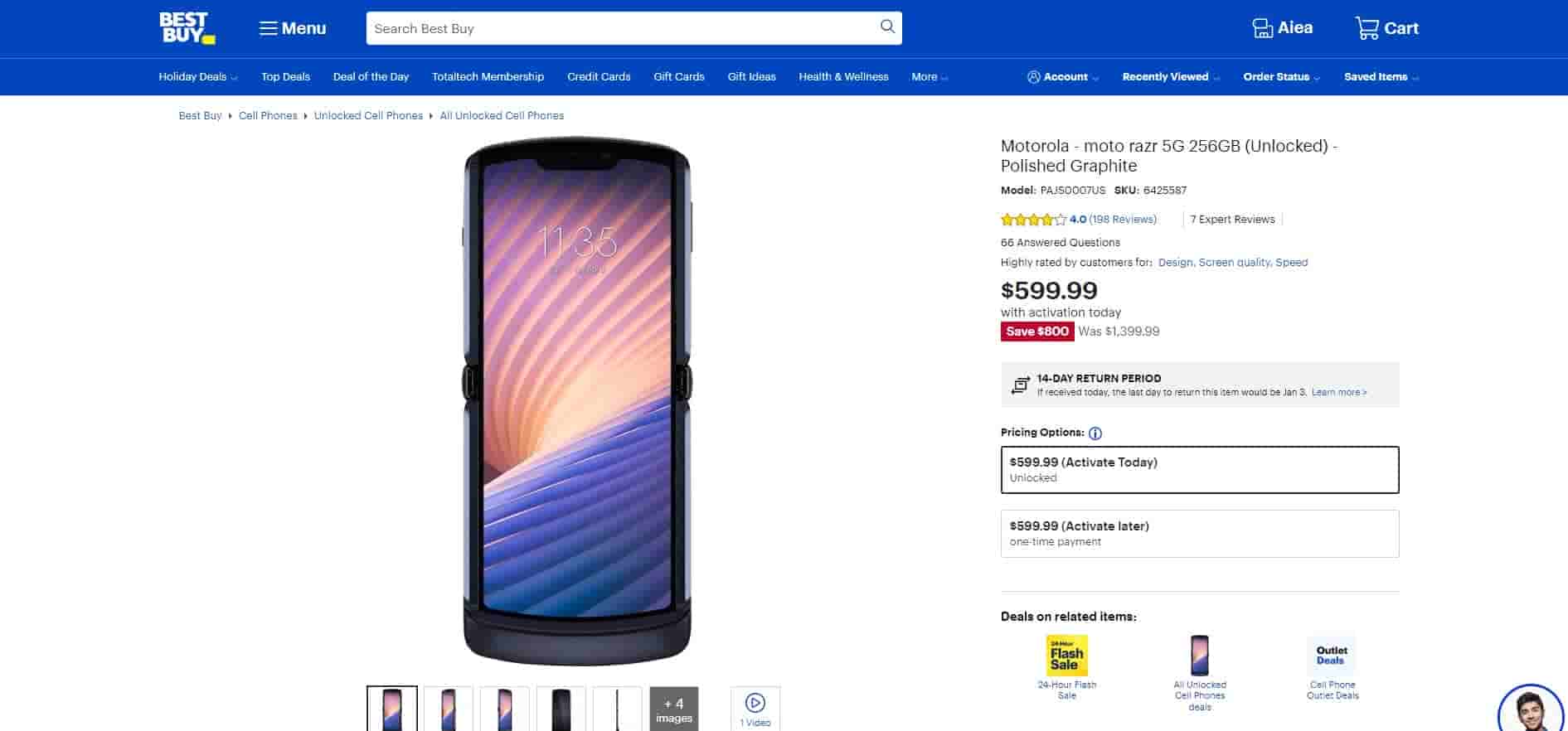1568x731 pixels.
Task: Click the Unlocked Cell Phones breadcrumb
Action: pyautogui.click(x=368, y=116)
